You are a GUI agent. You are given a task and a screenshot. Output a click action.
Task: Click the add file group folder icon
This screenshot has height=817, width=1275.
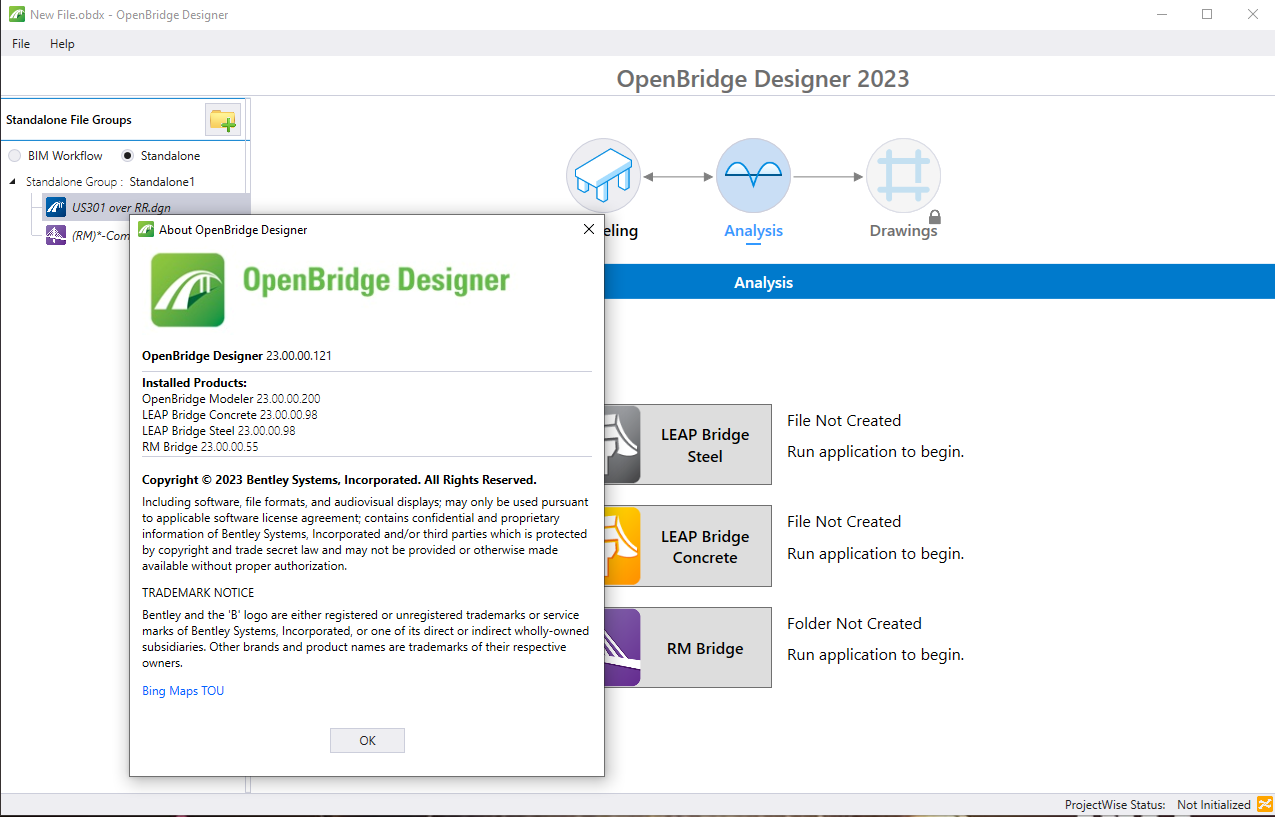(x=223, y=120)
